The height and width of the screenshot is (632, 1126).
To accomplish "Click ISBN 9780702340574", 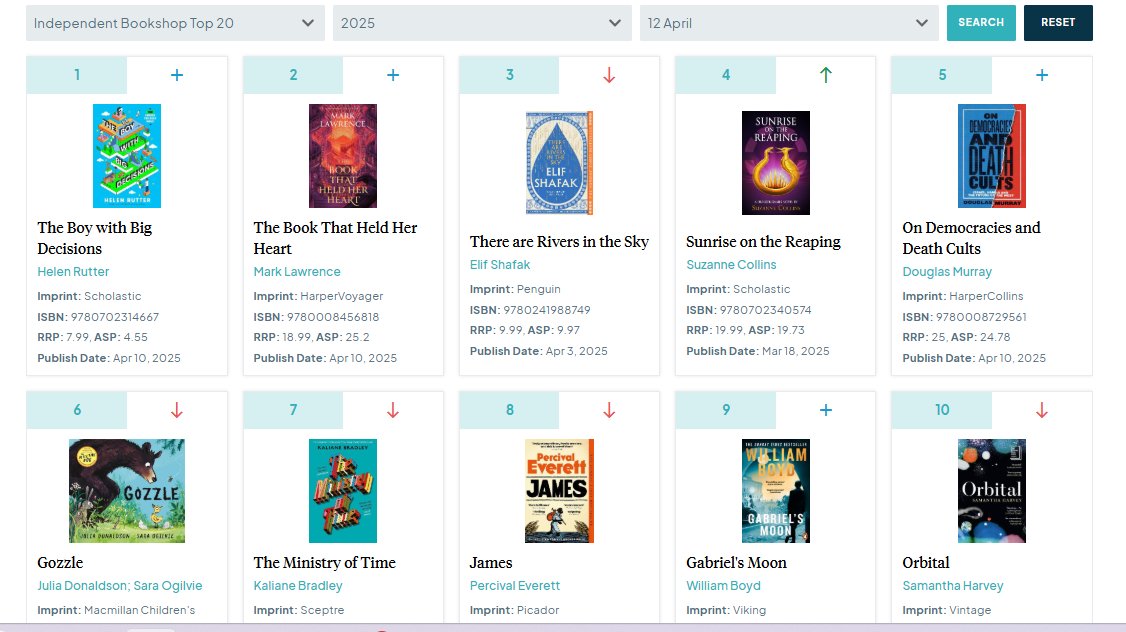I will click(748, 310).
